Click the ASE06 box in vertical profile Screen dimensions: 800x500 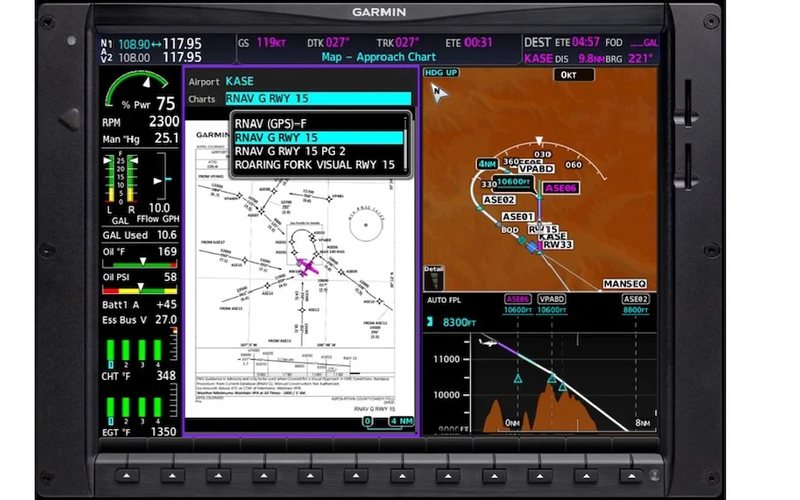pos(518,299)
